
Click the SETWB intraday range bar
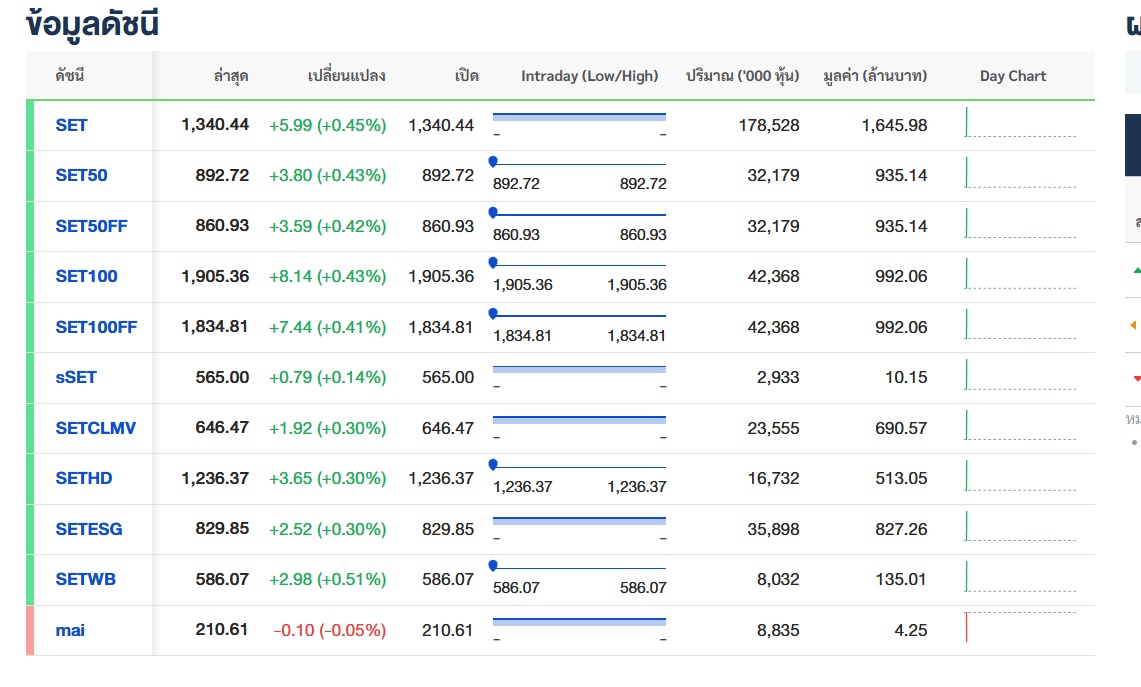click(579, 568)
